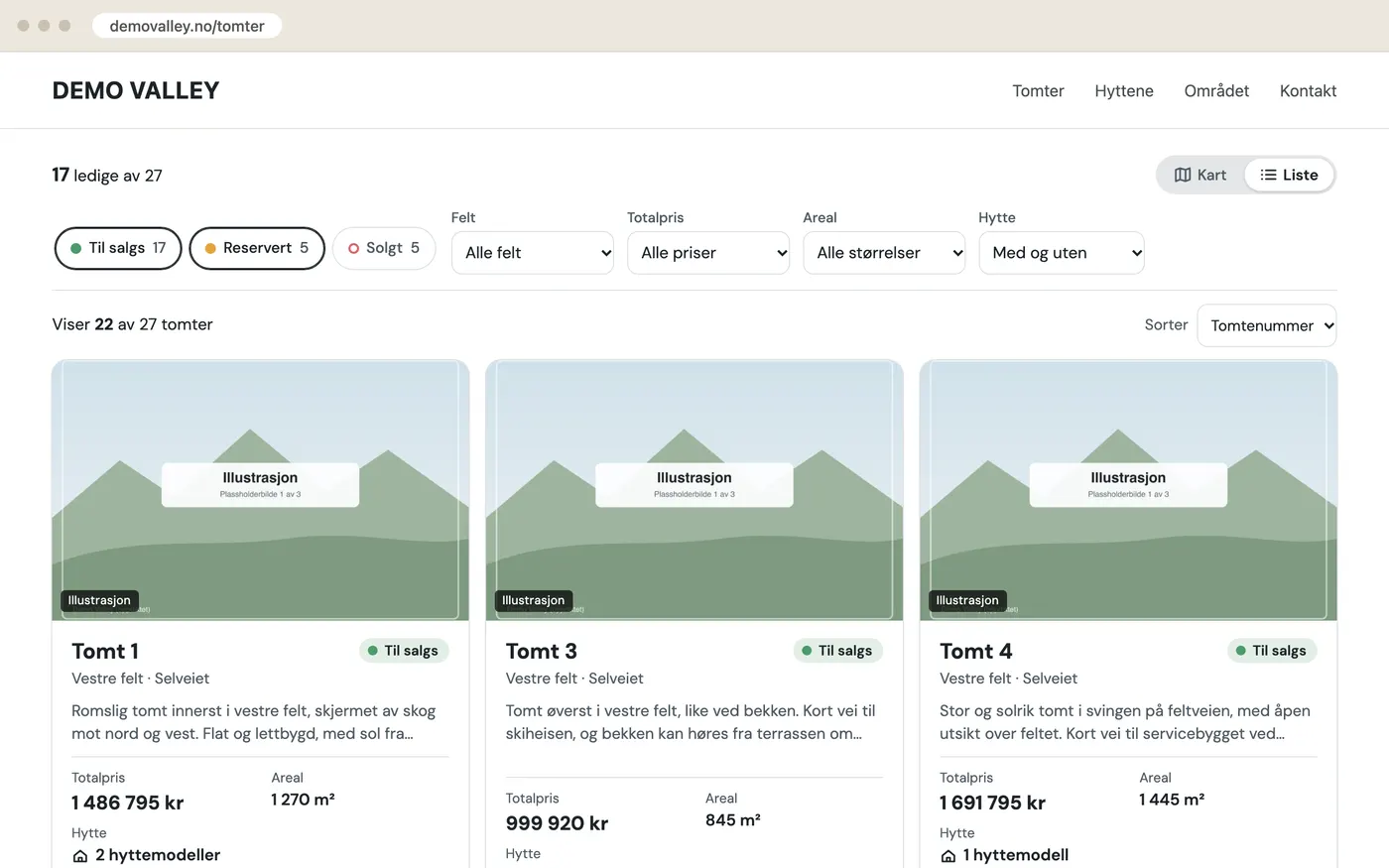The image size is (1389, 868).
Task: Open Kontakt navigation link
Action: coord(1308,90)
